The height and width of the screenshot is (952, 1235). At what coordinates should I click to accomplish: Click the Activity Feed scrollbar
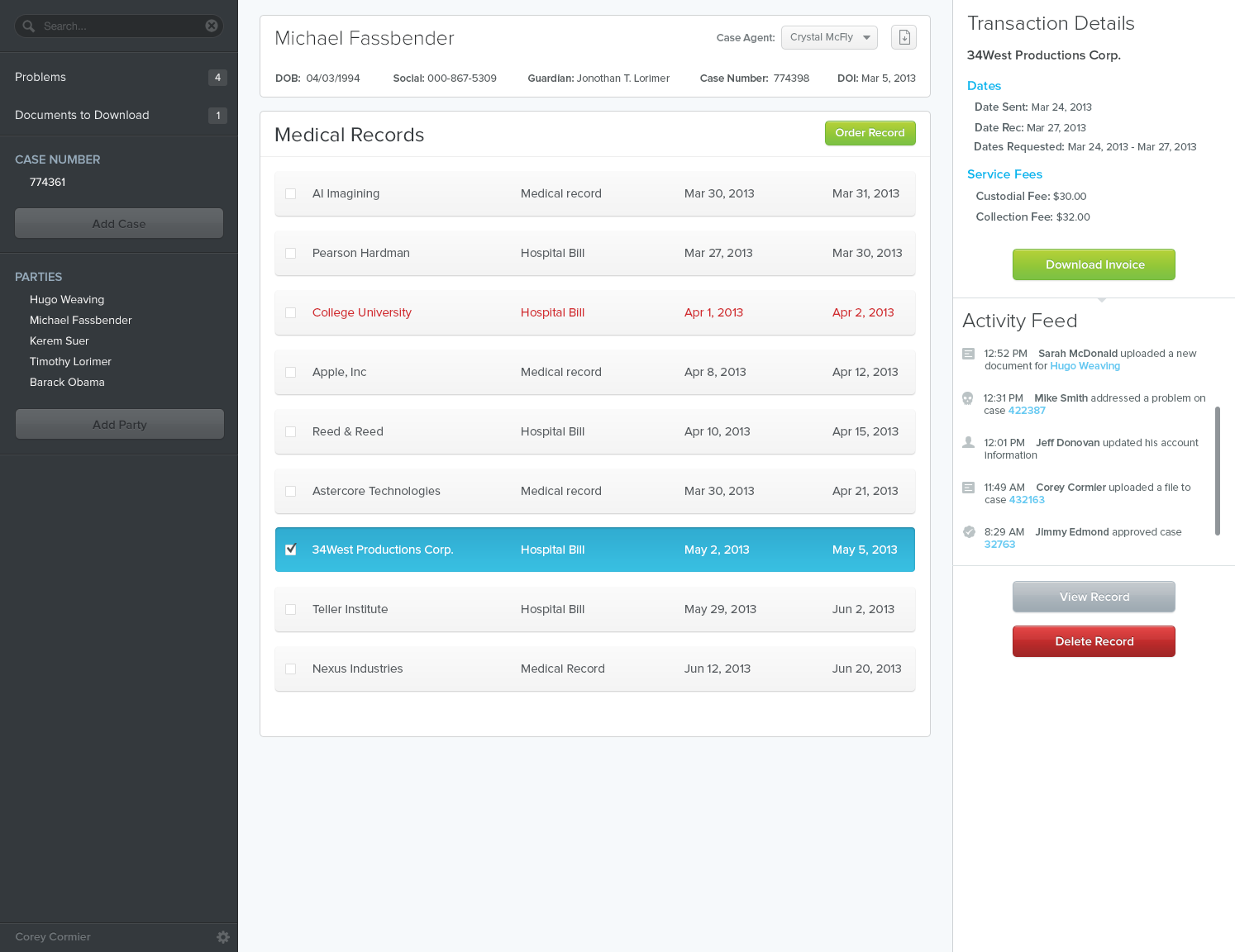coord(1217,471)
